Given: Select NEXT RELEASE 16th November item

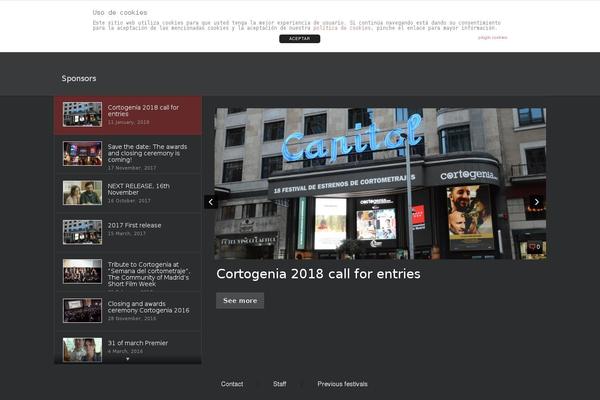Looking at the screenshot, I should pos(128,193).
